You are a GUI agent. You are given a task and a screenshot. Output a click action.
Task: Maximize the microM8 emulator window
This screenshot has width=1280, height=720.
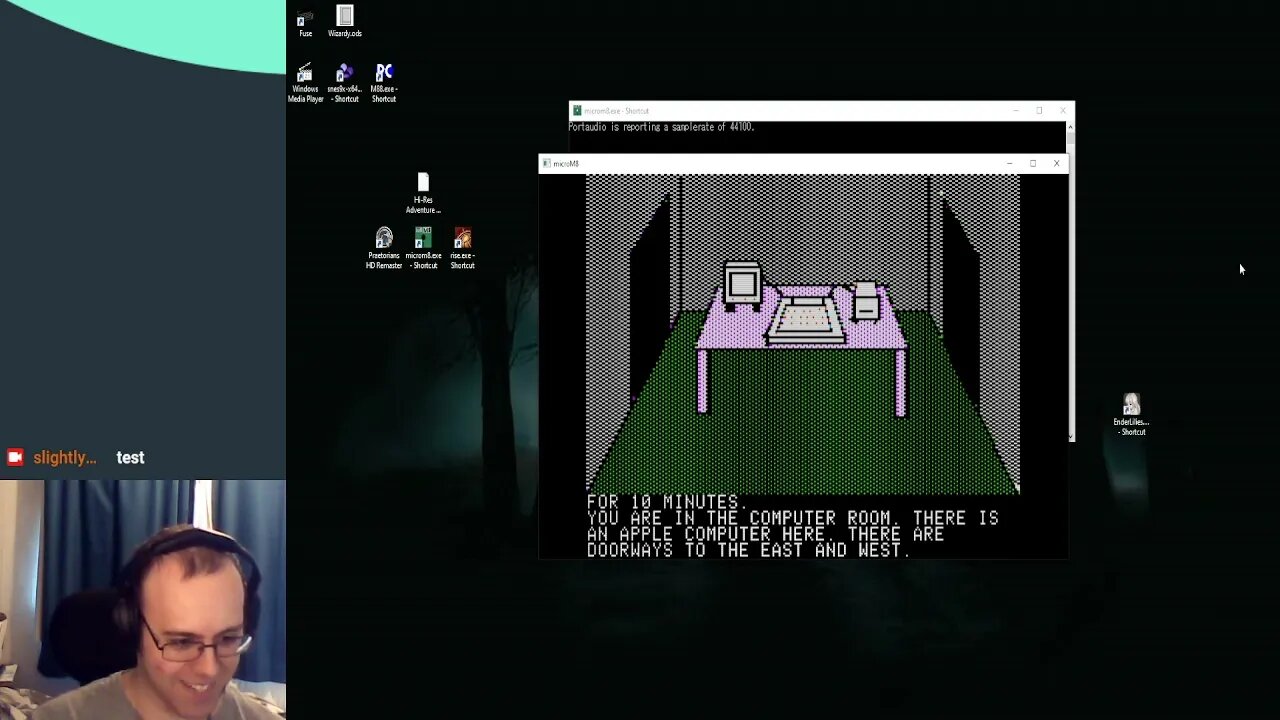pyautogui.click(x=1033, y=163)
